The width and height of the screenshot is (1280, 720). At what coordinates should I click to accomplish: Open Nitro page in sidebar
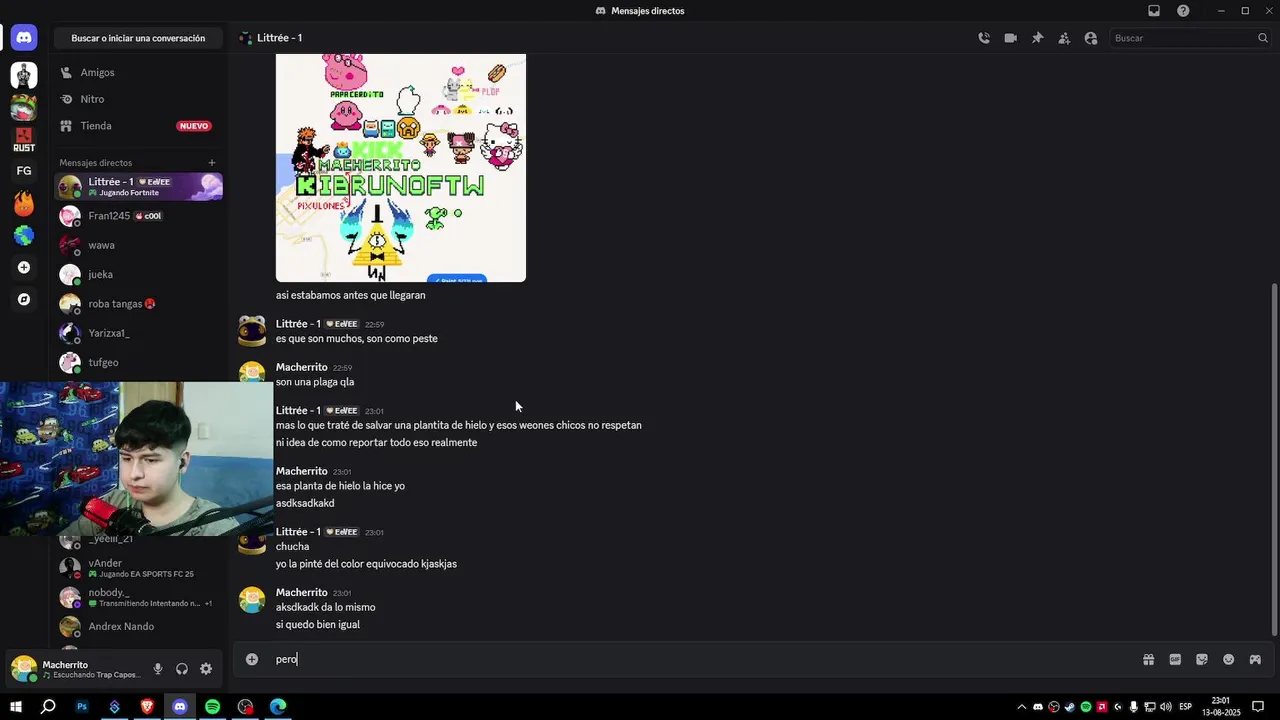pos(139,99)
